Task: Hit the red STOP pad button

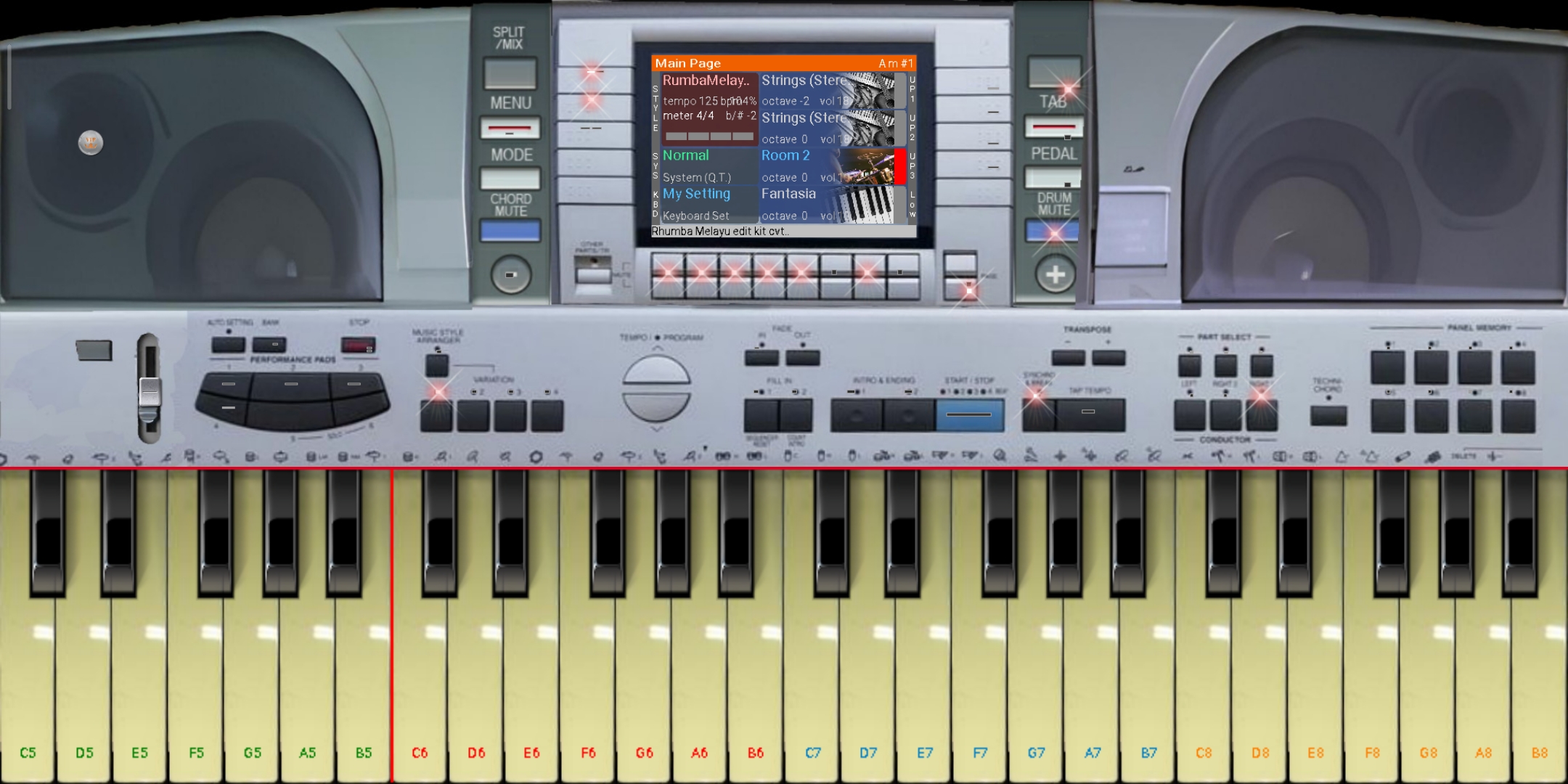Action: (359, 345)
